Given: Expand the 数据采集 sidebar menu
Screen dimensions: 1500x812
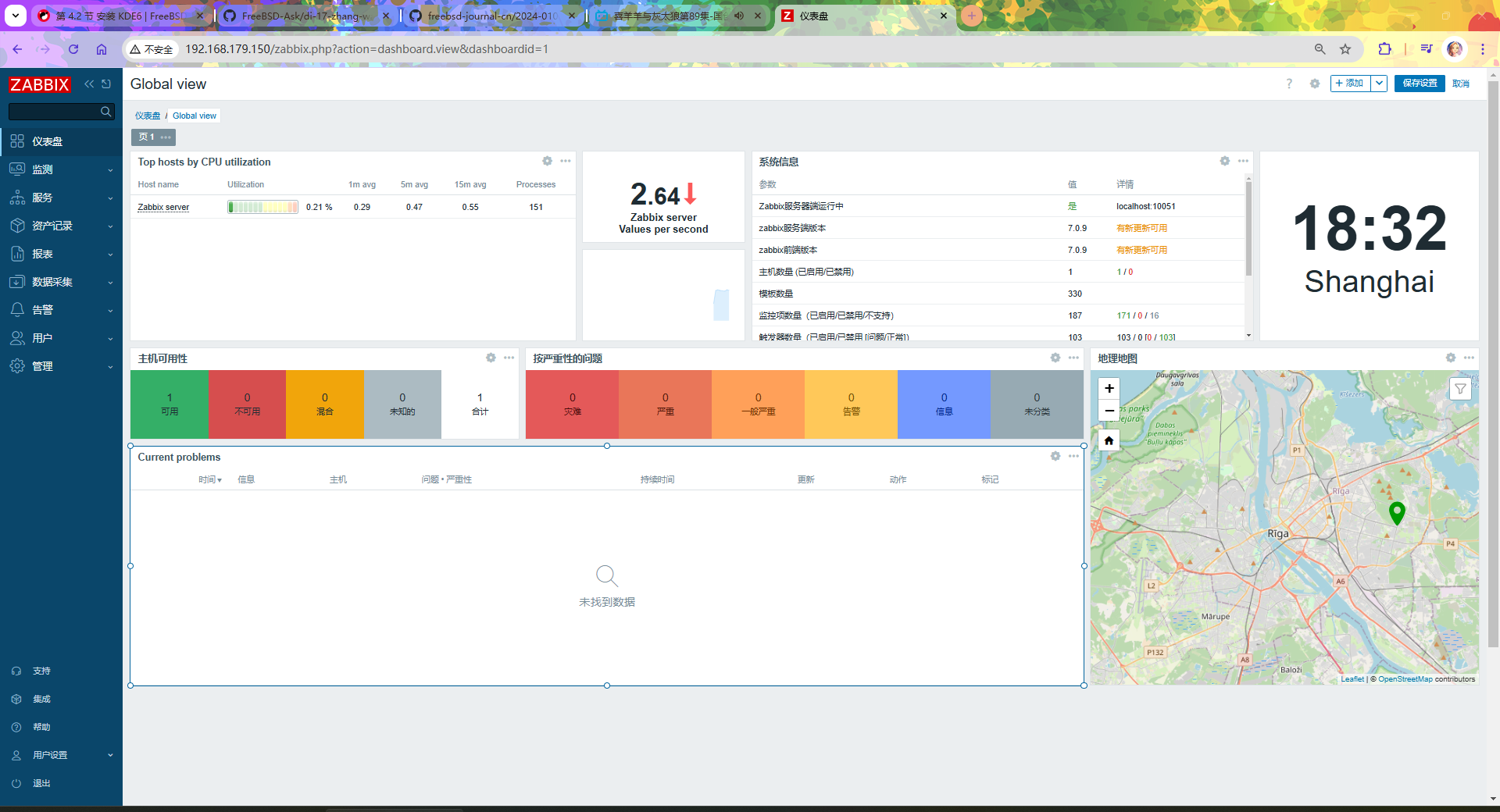Looking at the screenshot, I should click(x=61, y=282).
